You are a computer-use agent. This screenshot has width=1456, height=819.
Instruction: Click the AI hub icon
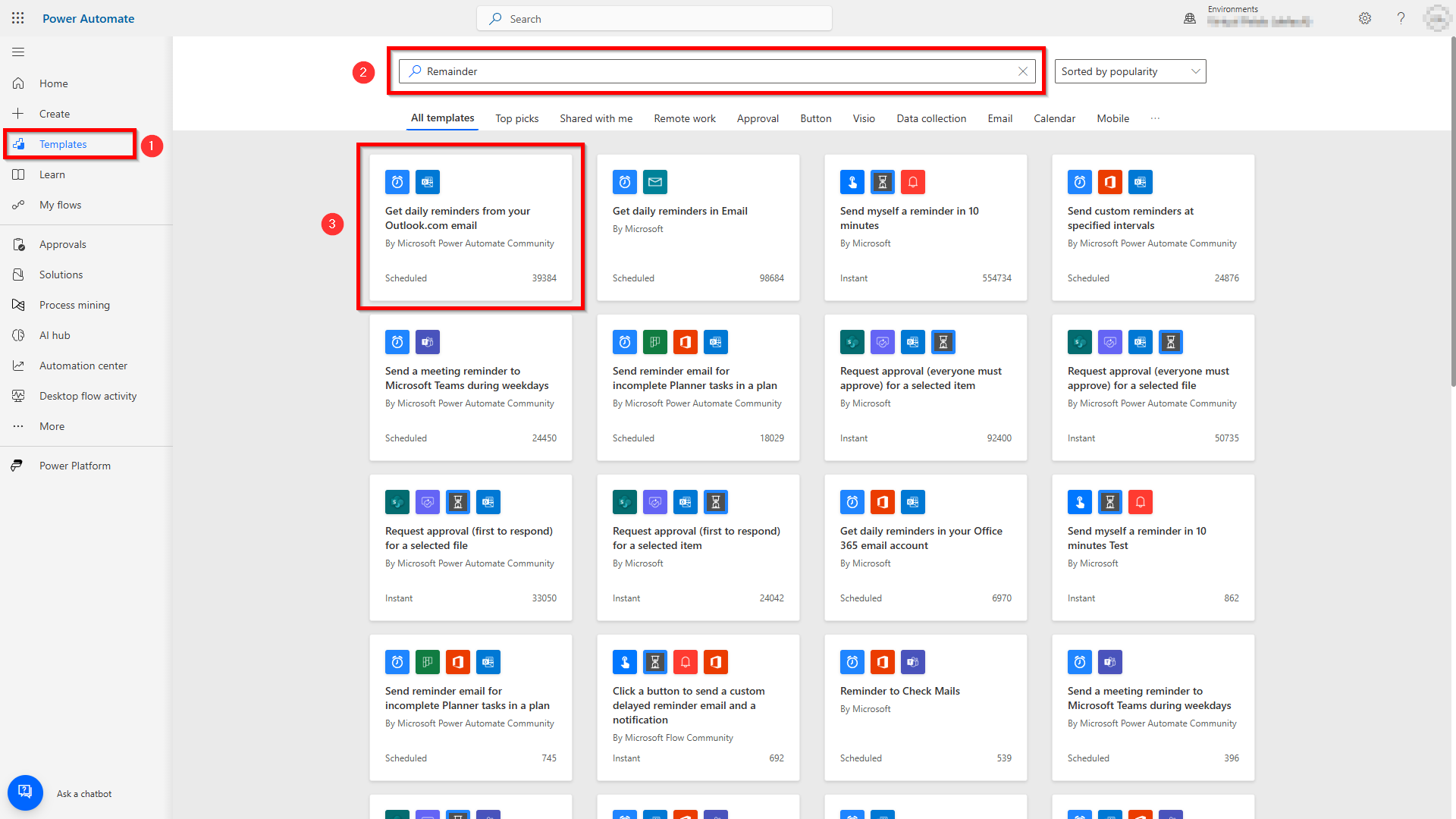(18, 335)
